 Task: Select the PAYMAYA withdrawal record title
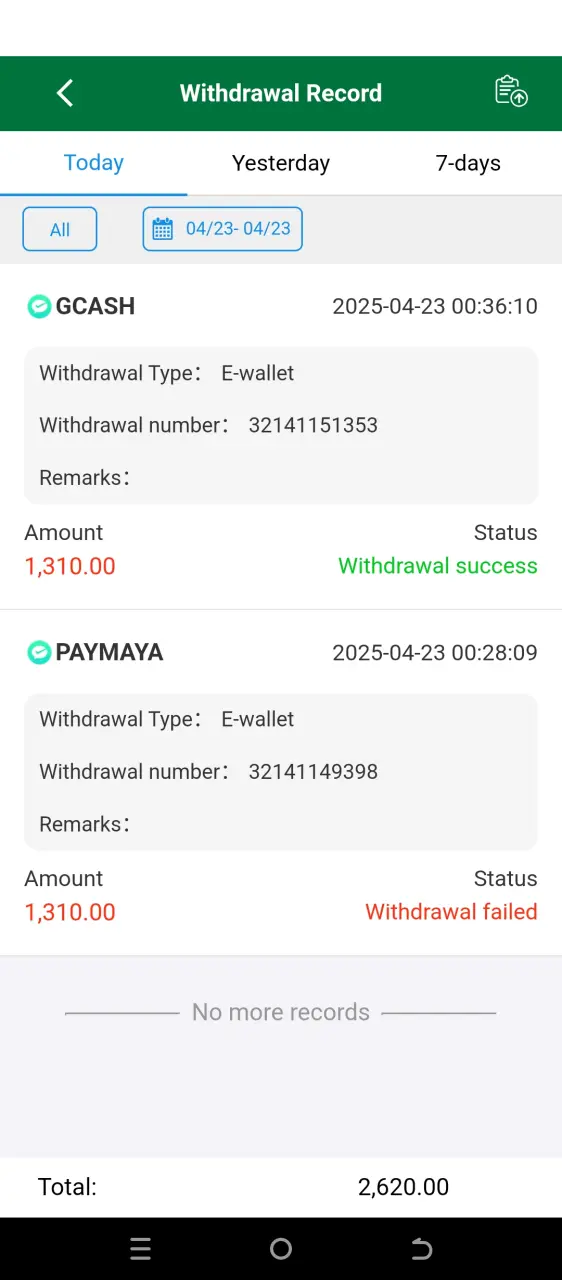pyautogui.click(x=109, y=652)
